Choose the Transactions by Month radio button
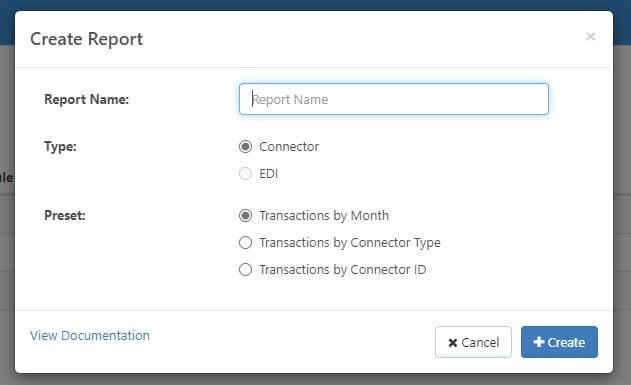631x385 pixels. 245,216
